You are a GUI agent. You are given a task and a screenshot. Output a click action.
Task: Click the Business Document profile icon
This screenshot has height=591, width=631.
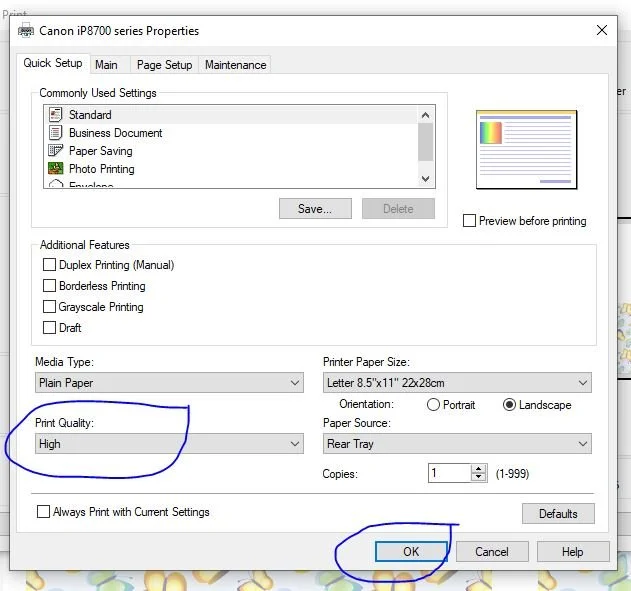(x=56, y=133)
